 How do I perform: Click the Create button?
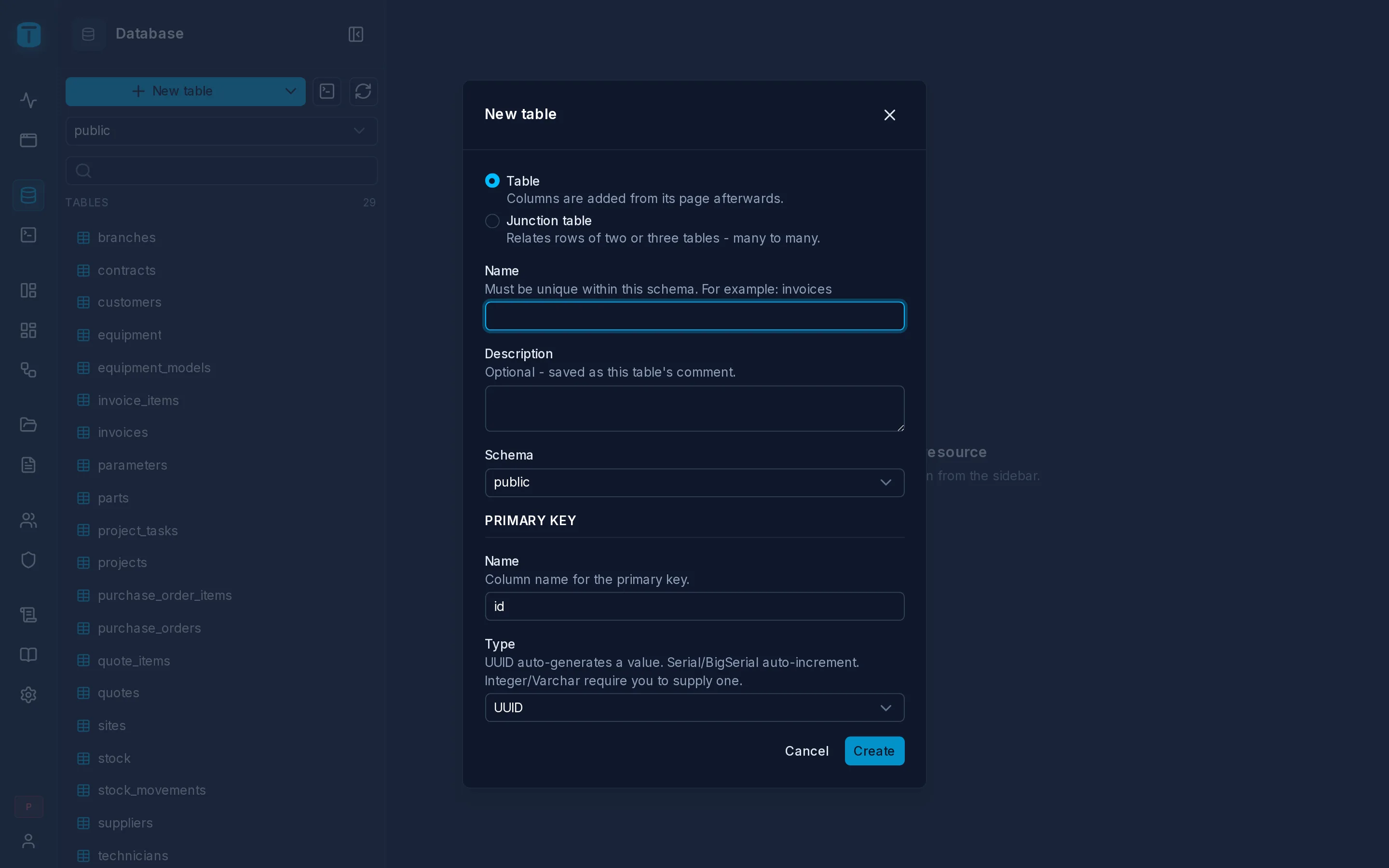click(x=874, y=751)
